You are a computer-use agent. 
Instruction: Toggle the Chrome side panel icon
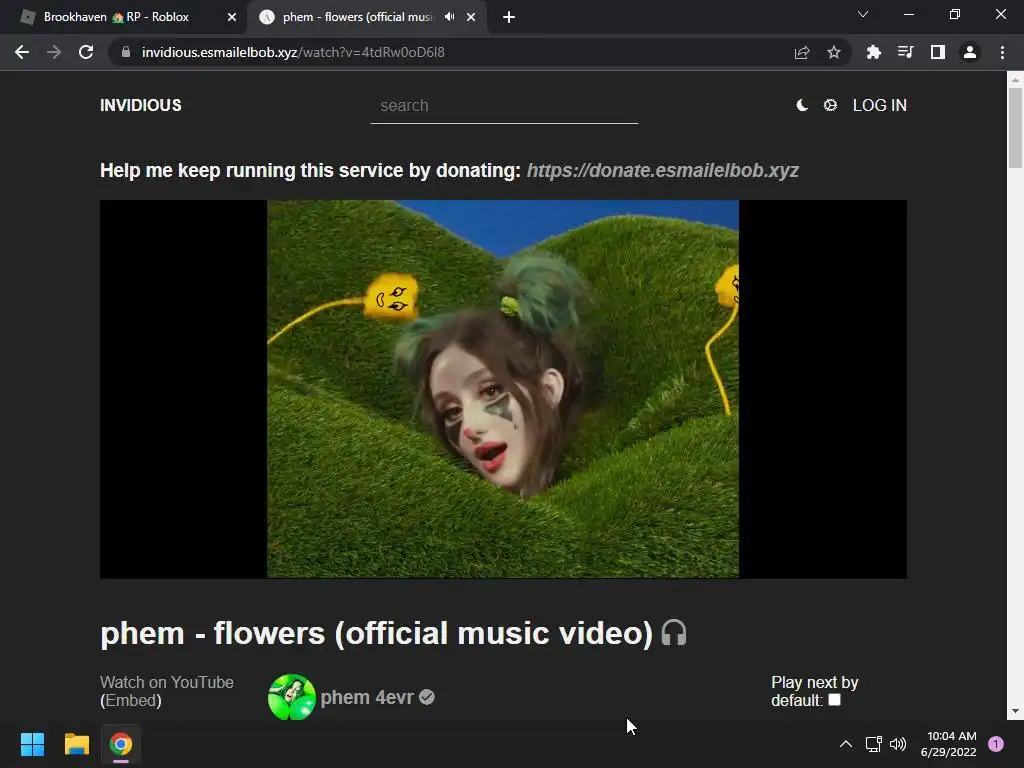coord(938,52)
